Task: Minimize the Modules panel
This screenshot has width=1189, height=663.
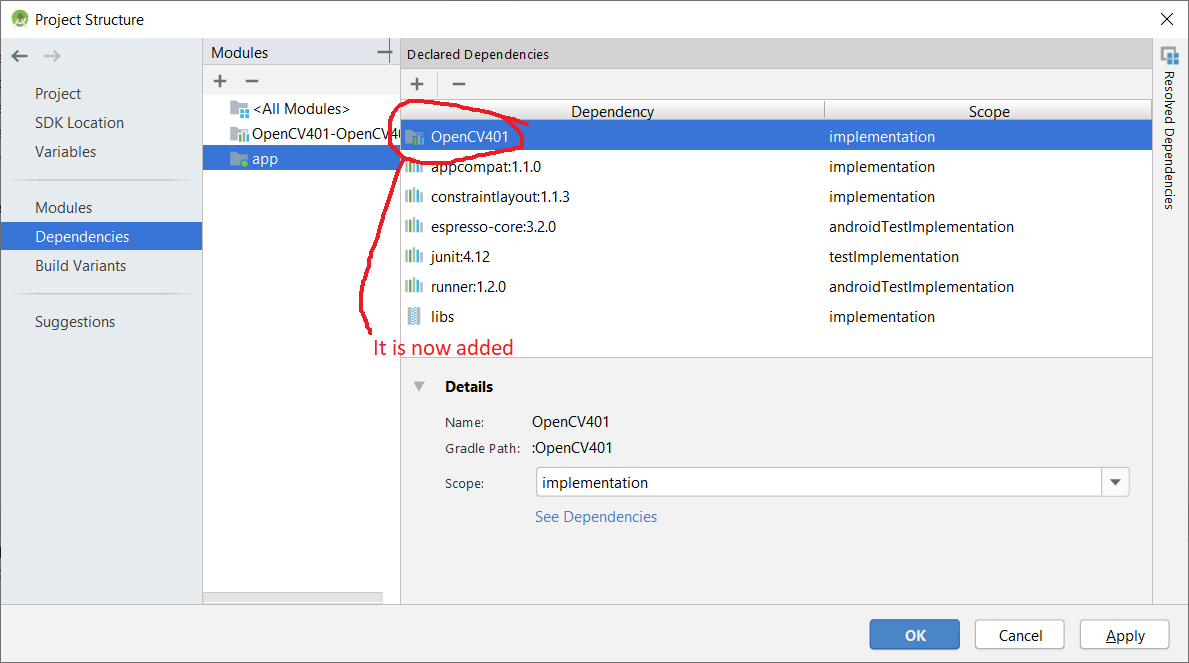Action: [x=384, y=52]
